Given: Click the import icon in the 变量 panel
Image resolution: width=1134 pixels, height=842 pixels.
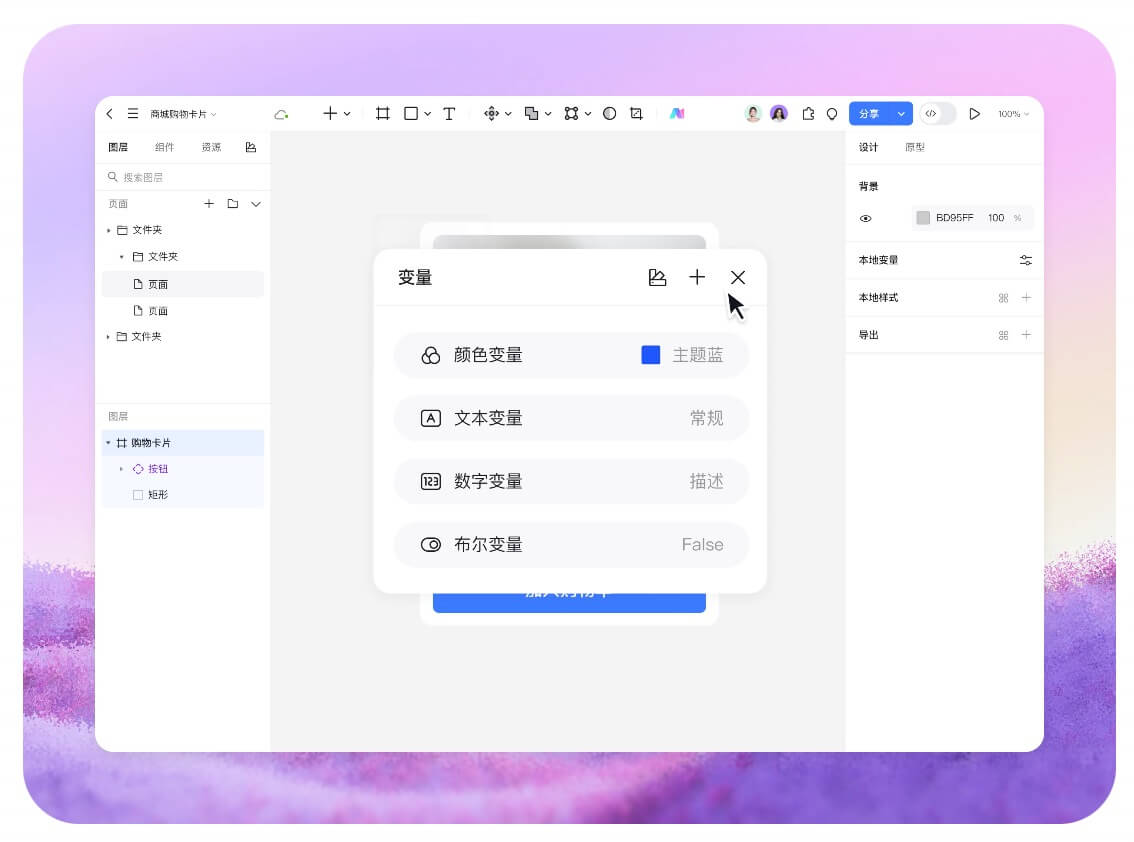Looking at the screenshot, I should tap(657, 278).
